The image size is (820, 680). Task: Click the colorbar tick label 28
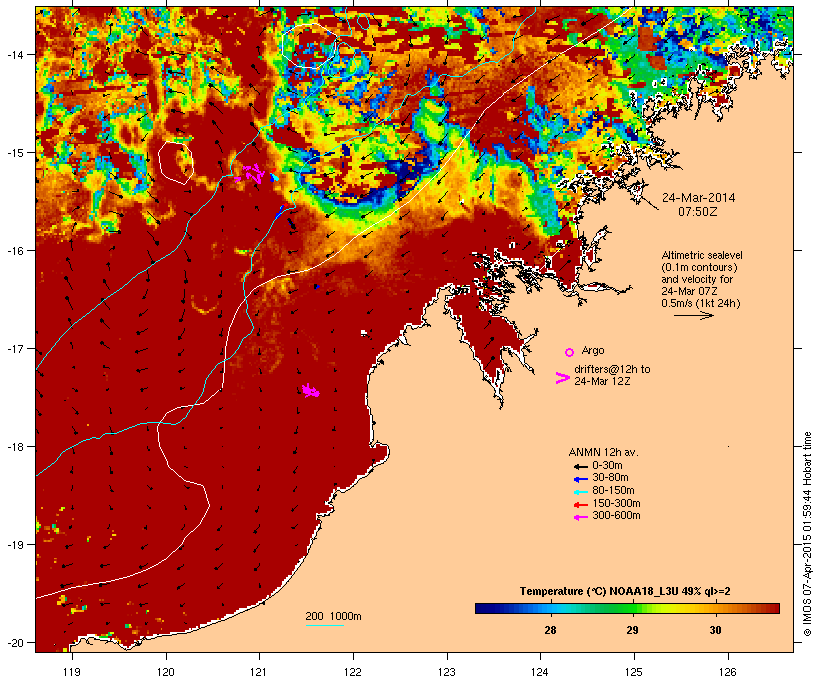550,630
